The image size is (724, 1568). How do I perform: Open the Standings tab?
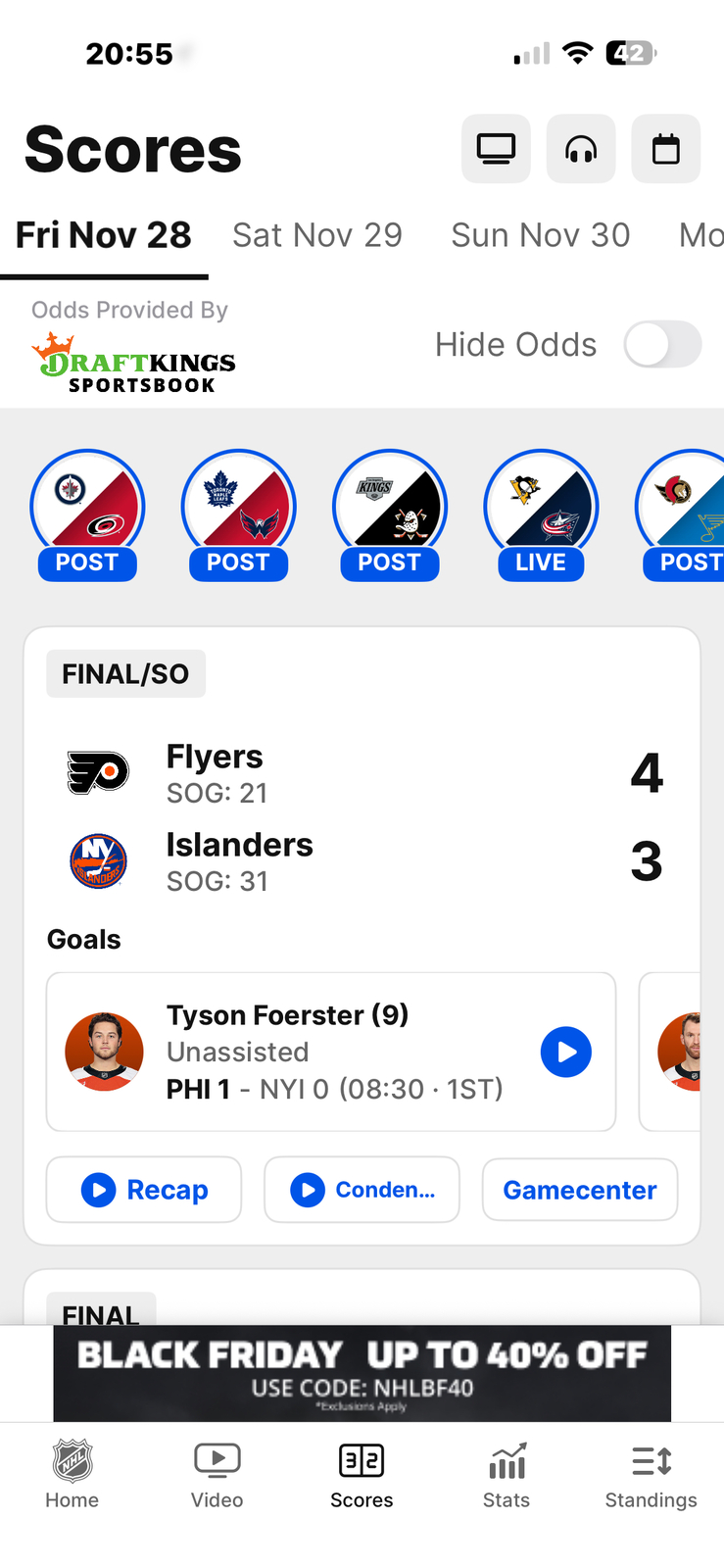point(651,1473)
